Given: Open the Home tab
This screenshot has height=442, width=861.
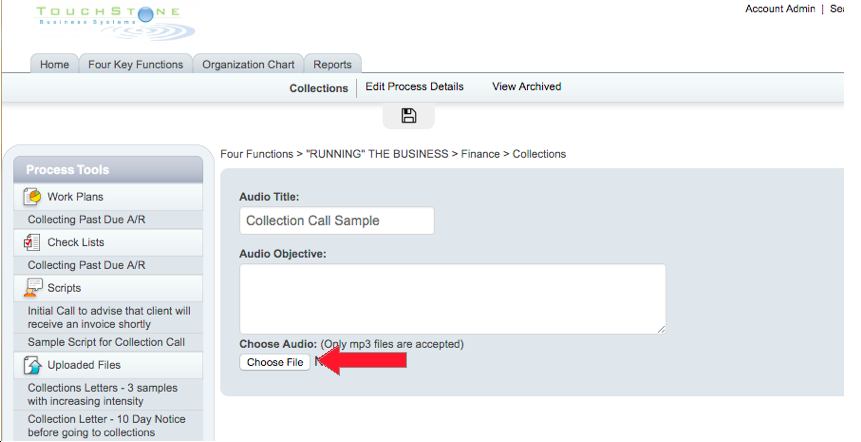Looking at the screenshot, I should (54, 64).
